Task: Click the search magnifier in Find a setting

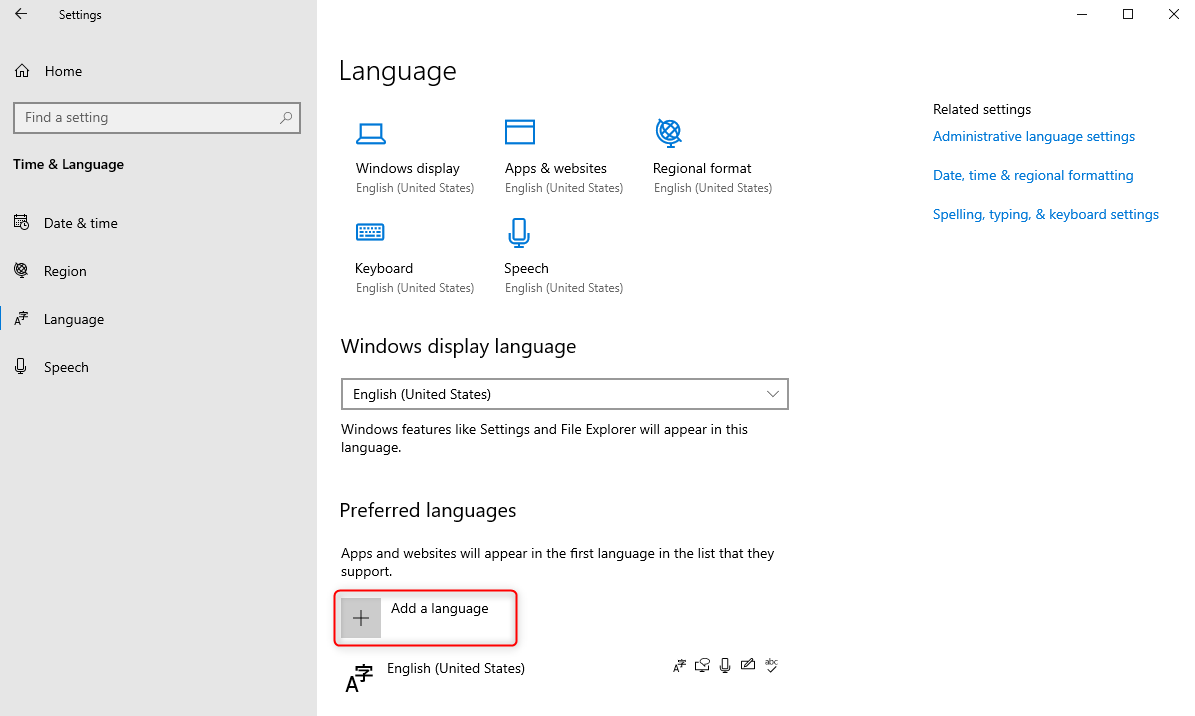Action: tap(286, 117)
